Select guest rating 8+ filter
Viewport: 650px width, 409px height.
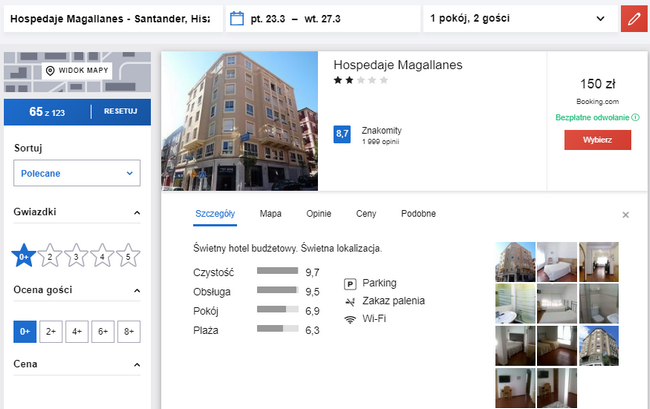129,332
